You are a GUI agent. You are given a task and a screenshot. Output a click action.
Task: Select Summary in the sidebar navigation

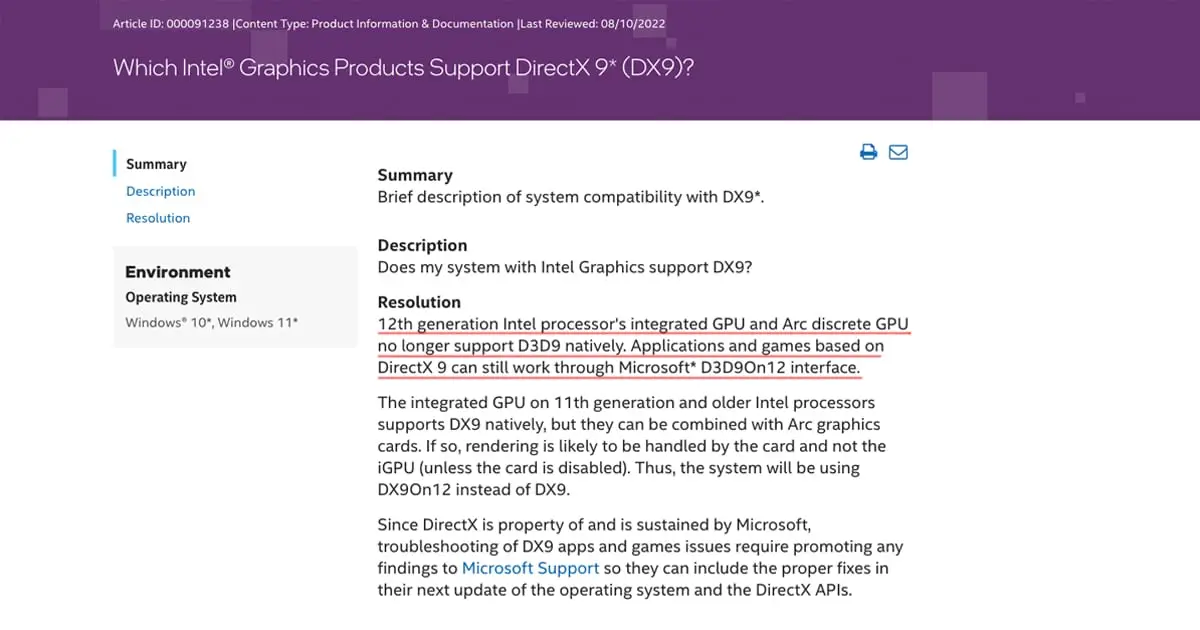(x=156, y=164)
